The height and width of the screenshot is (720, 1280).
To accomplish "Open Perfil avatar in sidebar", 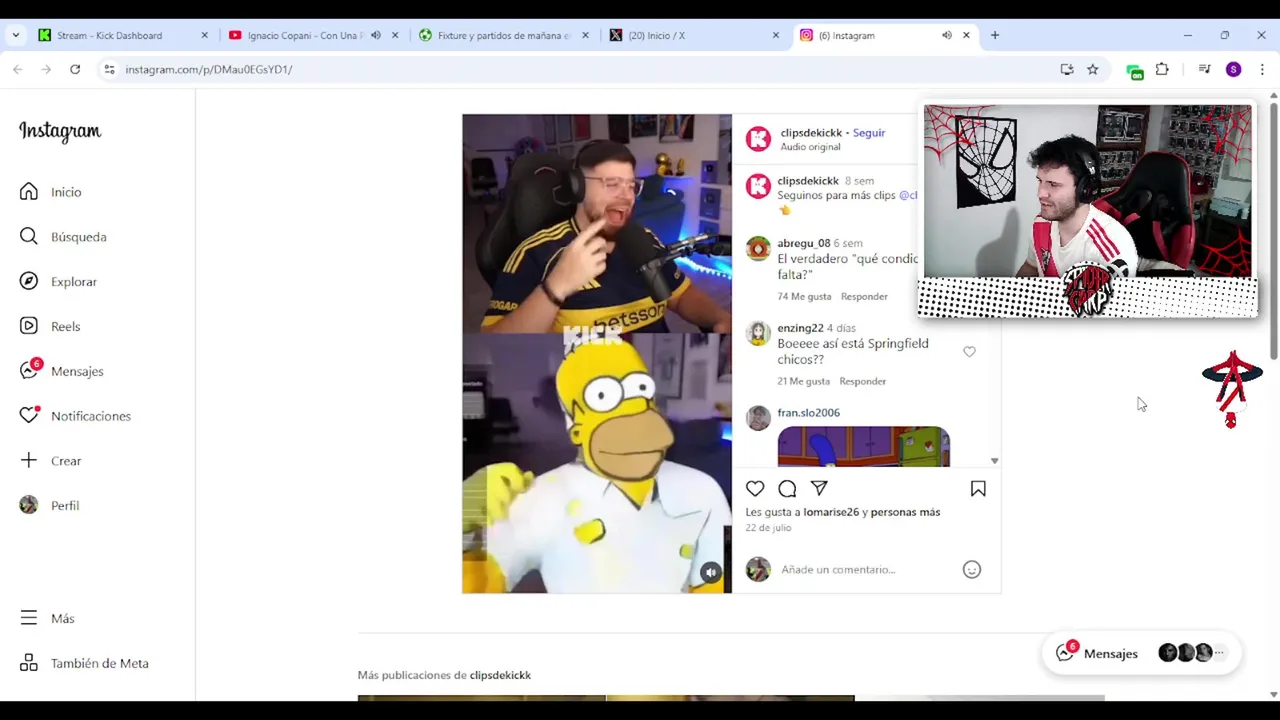I will pos(29,506).
